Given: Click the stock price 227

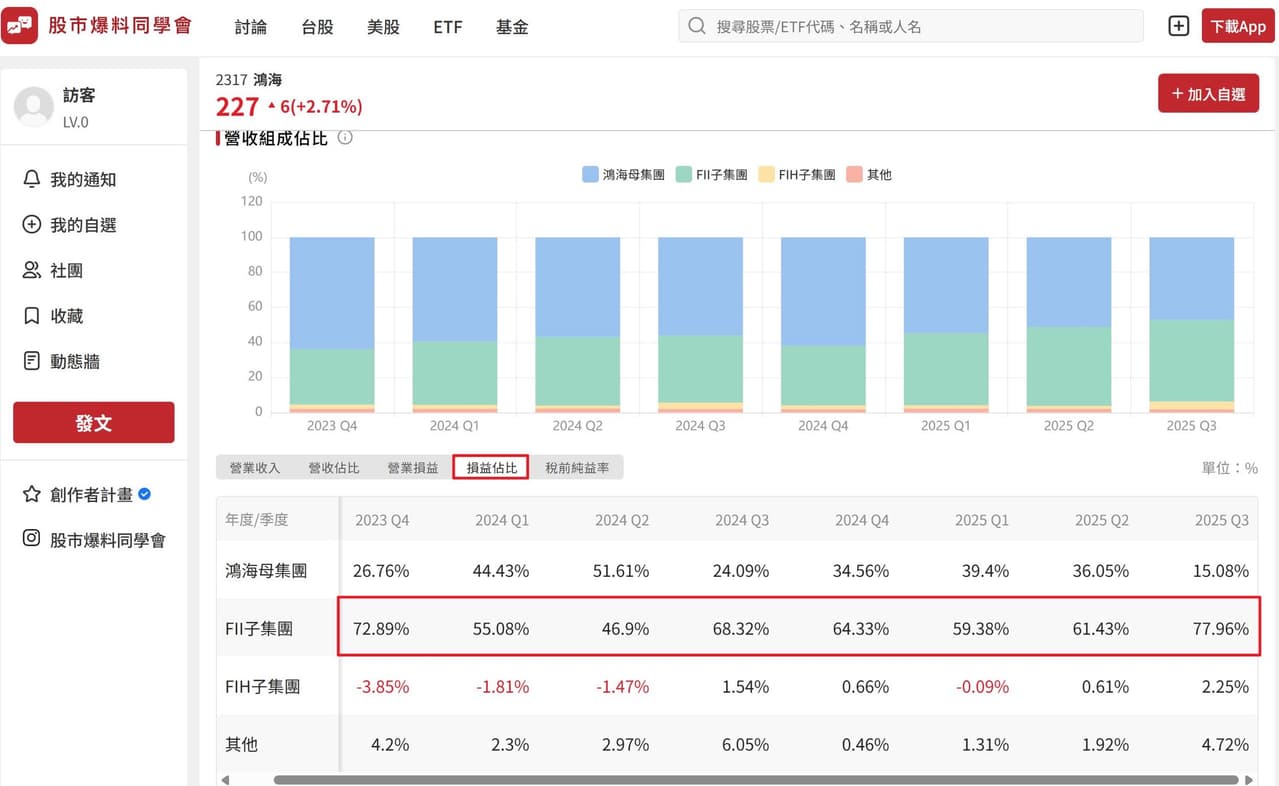Looking at the screenshot, I should tap(237, 106).
